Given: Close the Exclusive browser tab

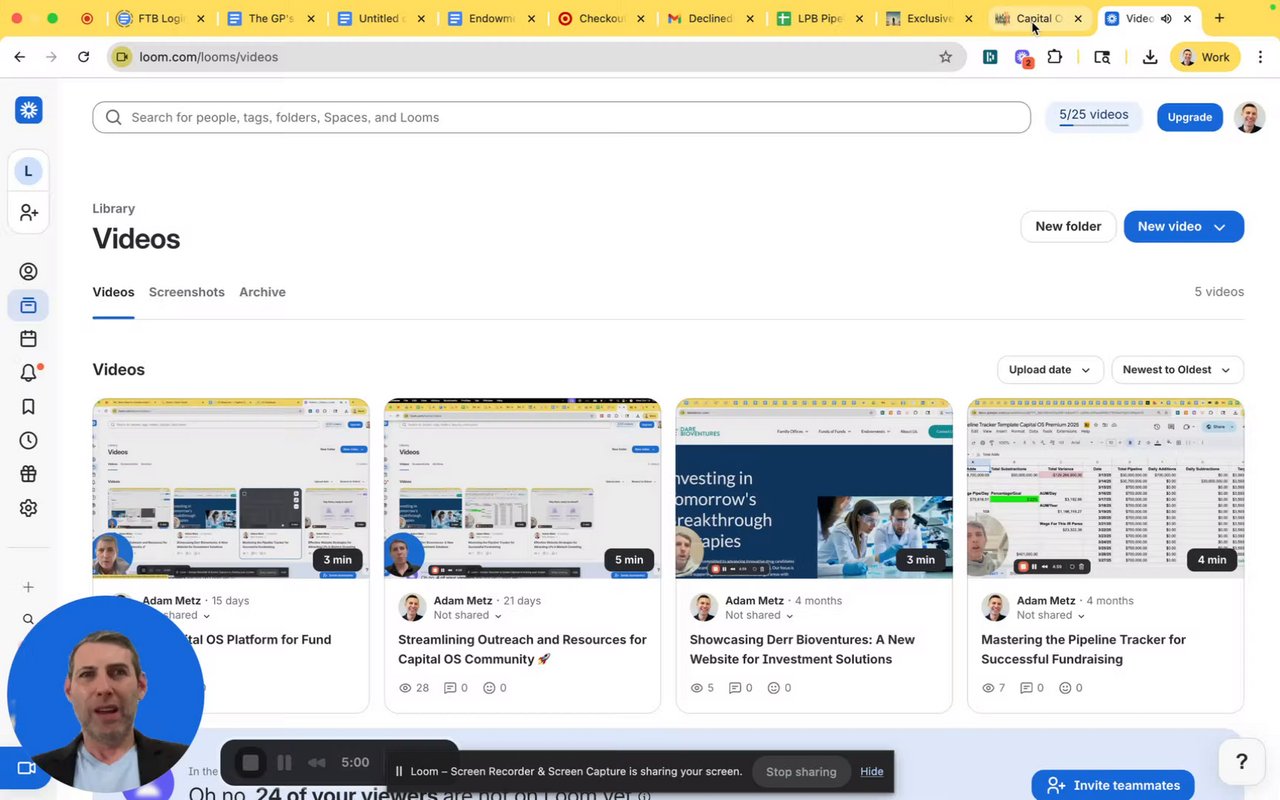Looking at the screenshot, I should tap(968, 18).
